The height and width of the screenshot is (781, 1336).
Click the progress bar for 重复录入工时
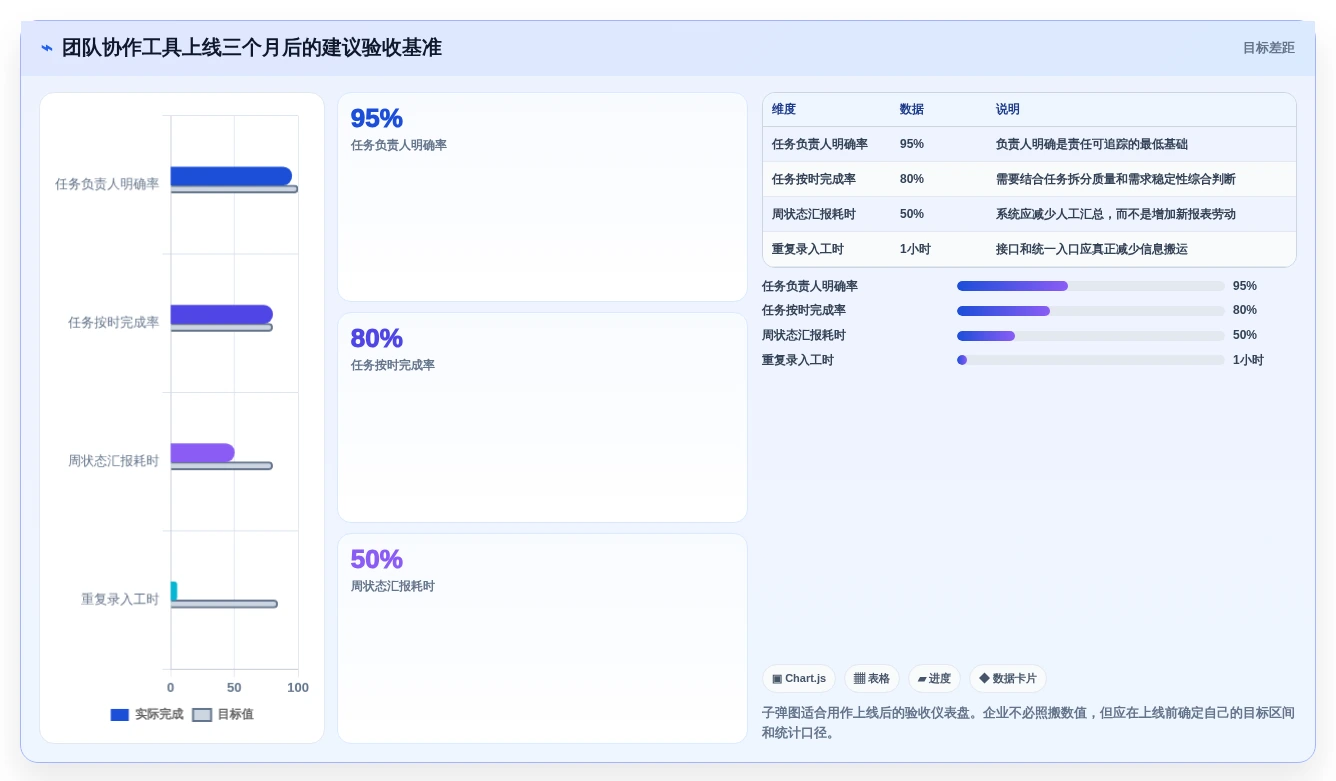[x=1091, y=360]
